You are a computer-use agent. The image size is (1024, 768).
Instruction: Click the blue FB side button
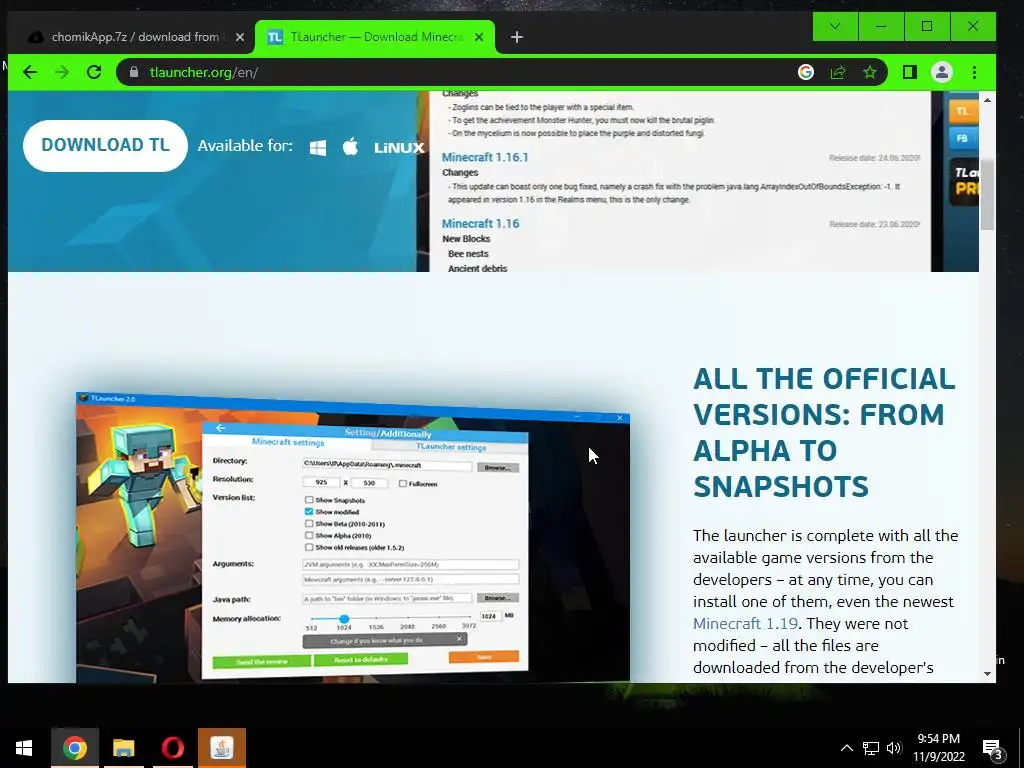[963, 138]
